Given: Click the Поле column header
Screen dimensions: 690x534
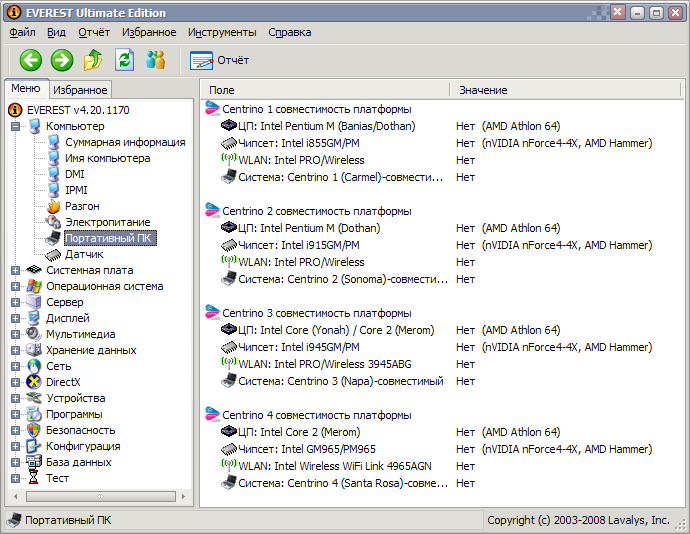Looking at the screenshot, I should point(325,90).
